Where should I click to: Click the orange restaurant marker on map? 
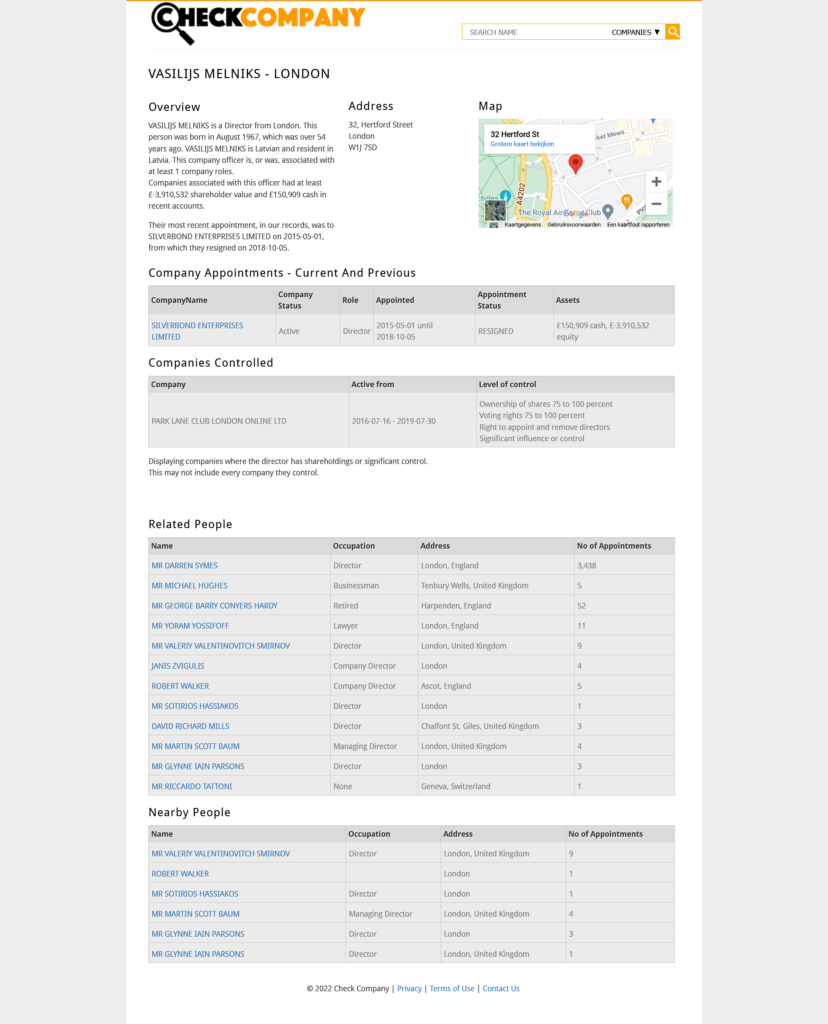(626, 201)
